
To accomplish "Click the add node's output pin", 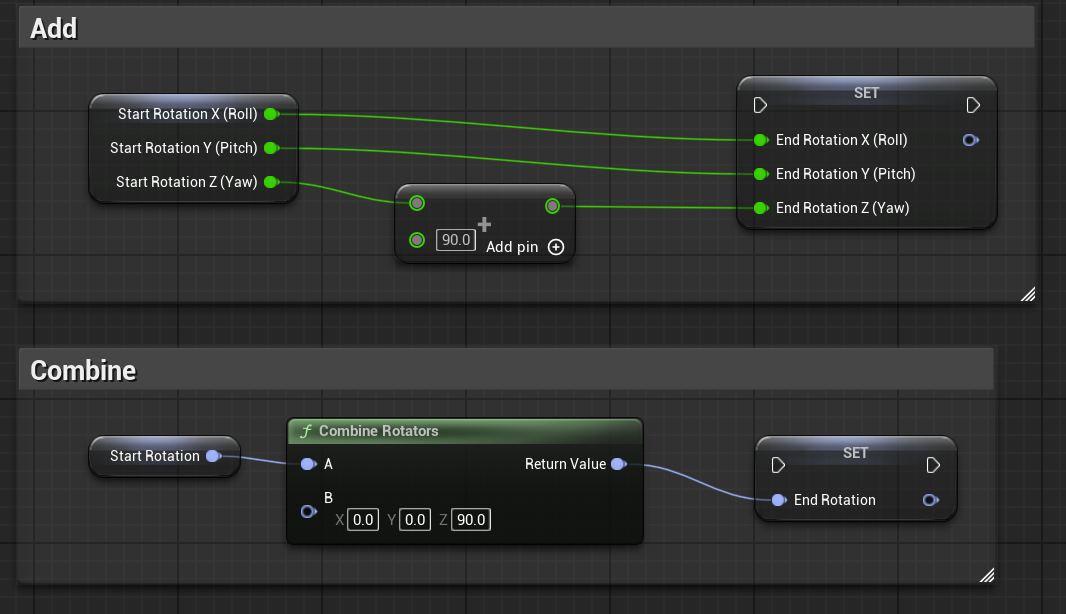I will click(x=553, y=206).
